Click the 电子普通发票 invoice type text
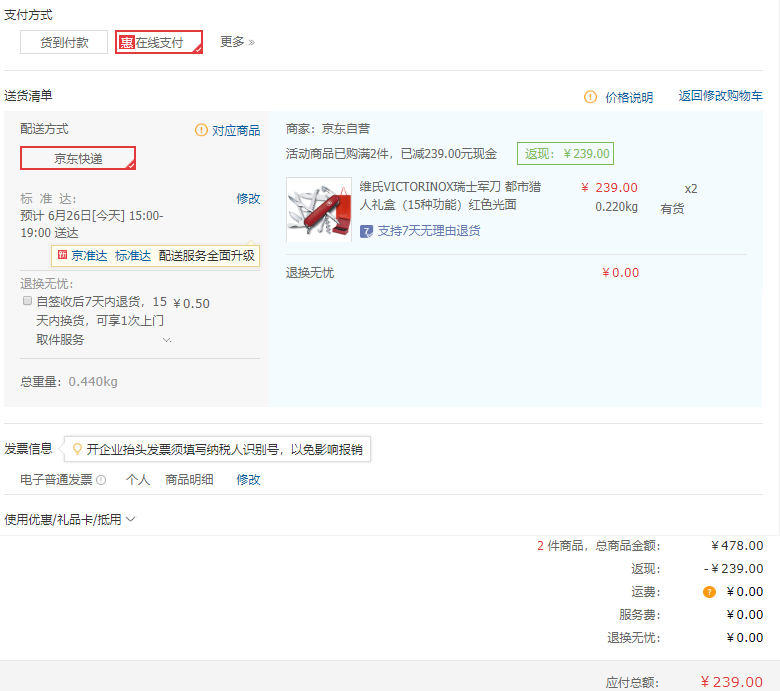The height and width of the screenshot is (691, 780). click(x=56, y=480)
